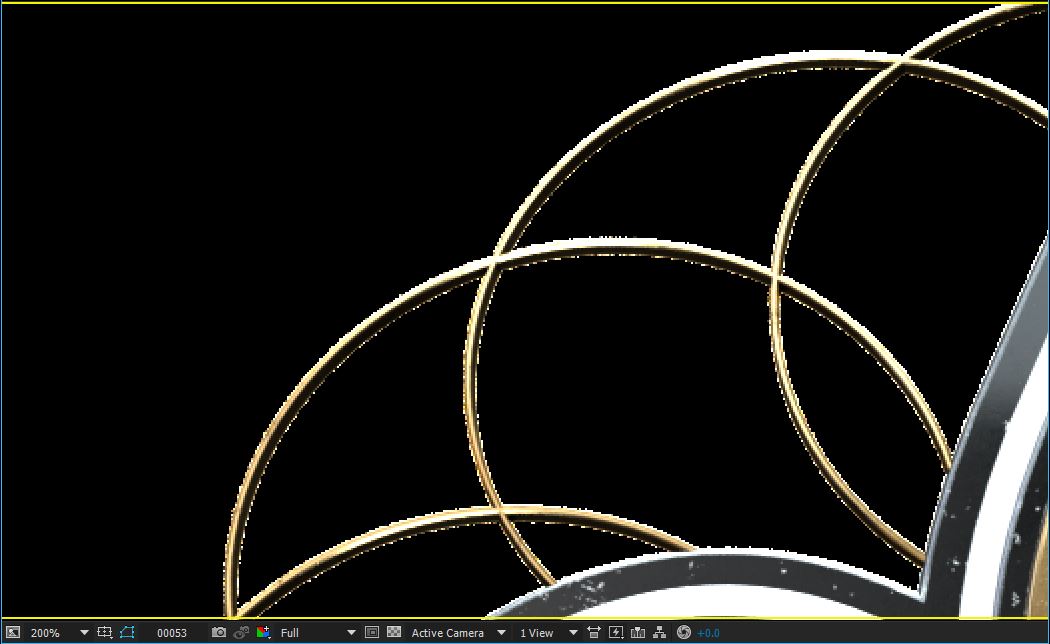Toggle the transparency grid checkerboard

(394, 632)
